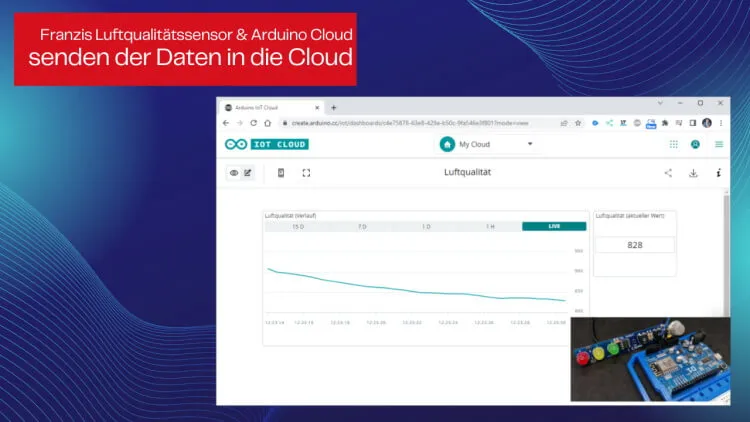
Task: Open the hamburger menu in IoT Cloud header
Action: 718,144
